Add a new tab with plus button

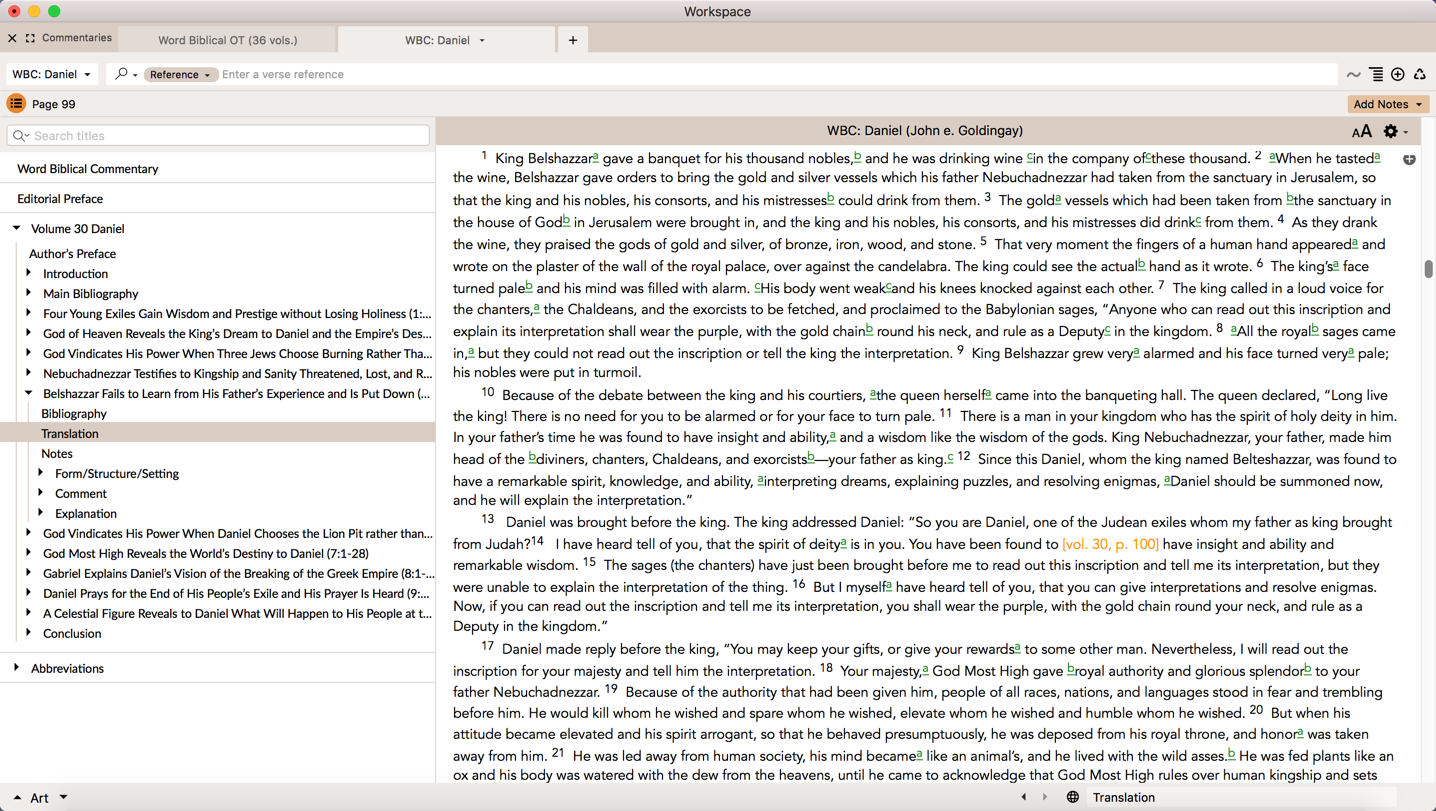point(573,40)
